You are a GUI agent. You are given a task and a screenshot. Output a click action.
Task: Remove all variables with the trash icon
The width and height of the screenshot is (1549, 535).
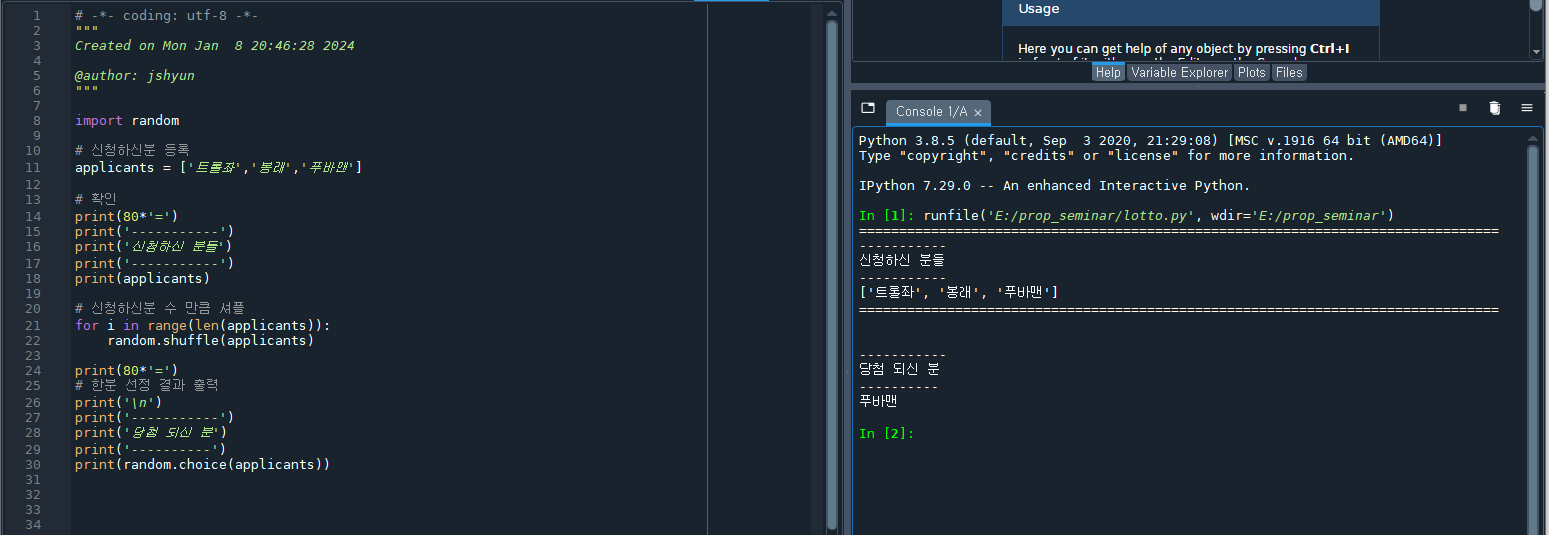click(1494, 108)
